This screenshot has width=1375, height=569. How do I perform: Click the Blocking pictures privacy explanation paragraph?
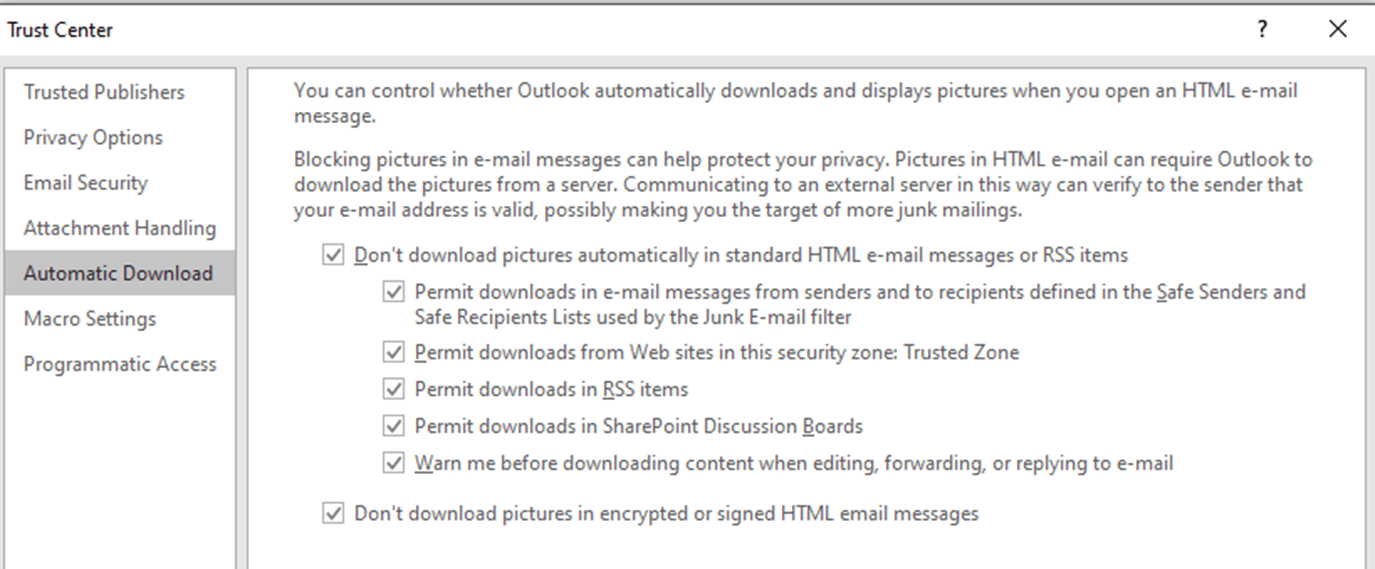coord(800,185)
